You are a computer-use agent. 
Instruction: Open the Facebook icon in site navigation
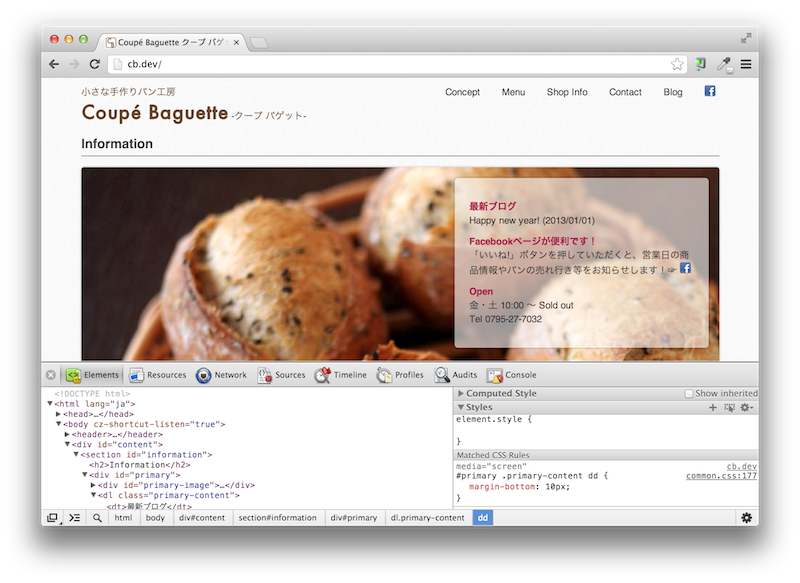[x=710, y=91]
